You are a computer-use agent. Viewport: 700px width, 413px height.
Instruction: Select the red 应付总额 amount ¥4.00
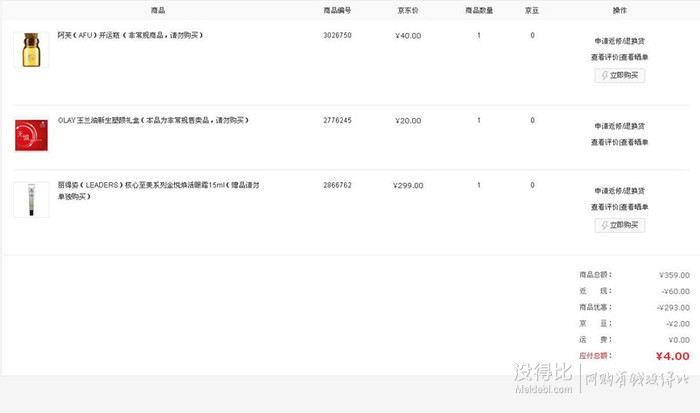tap(672, 356)
